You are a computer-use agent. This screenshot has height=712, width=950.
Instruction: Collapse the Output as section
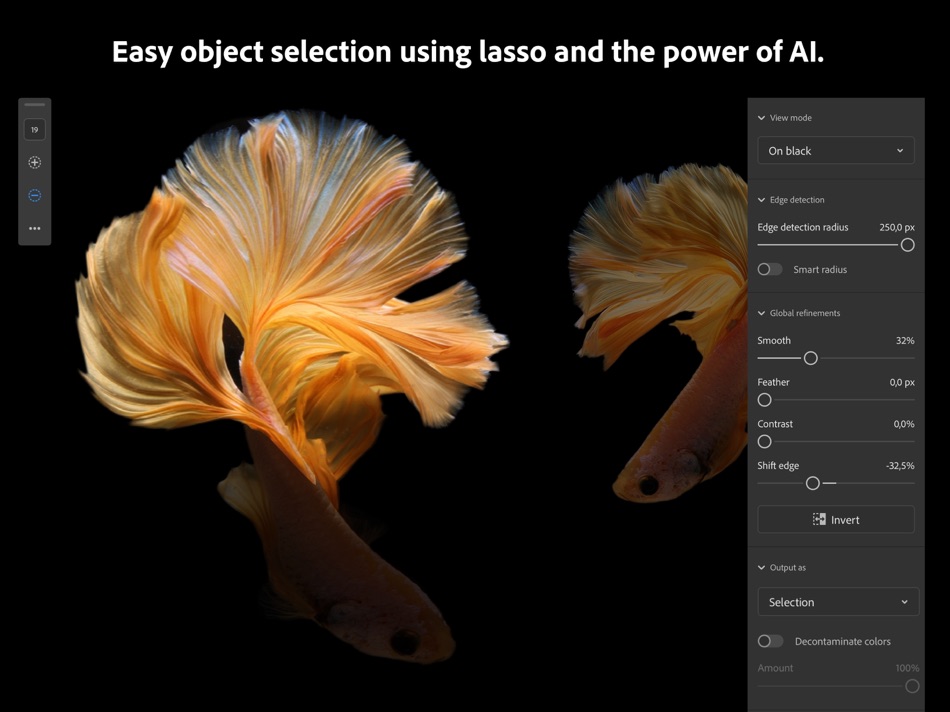pyautogui.click(x=762, y=568)
